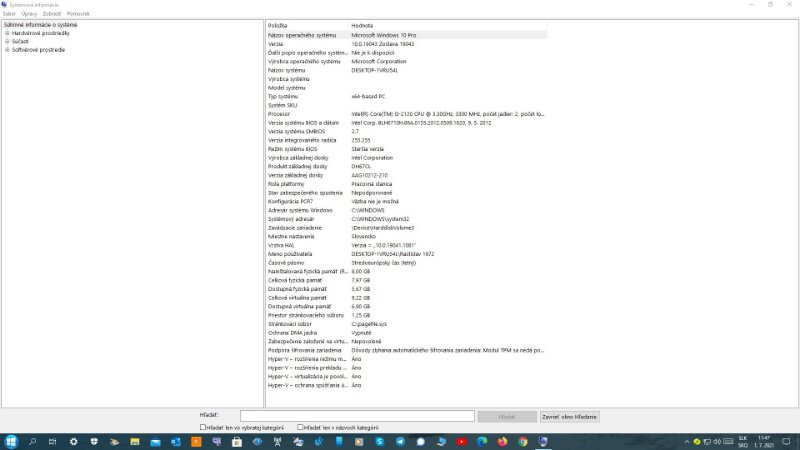
Task: Open Telegram from the taskbar
Action: (x=402, y=441)
